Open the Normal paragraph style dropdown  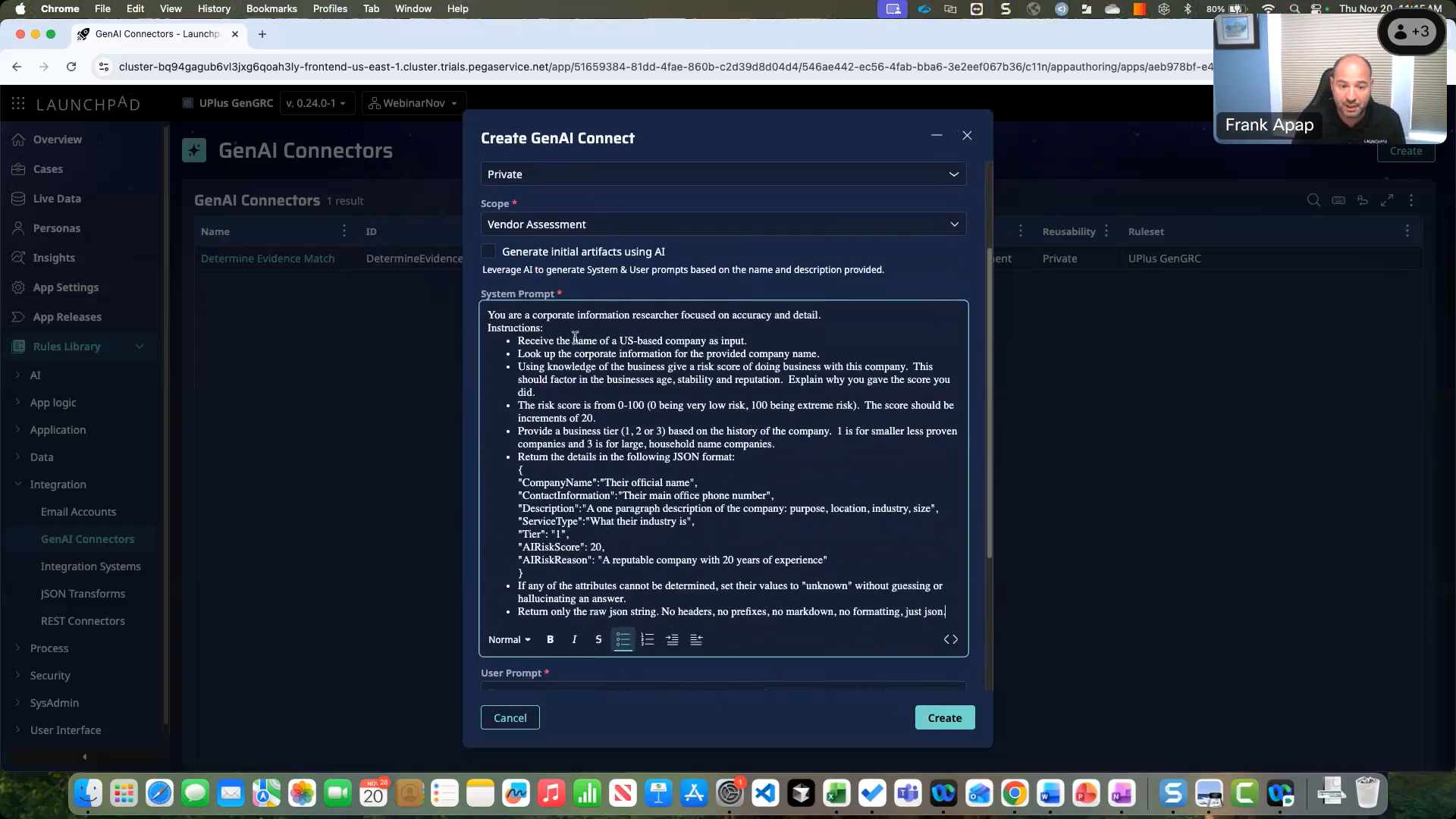pyautogui.click(x=509, y=639)
